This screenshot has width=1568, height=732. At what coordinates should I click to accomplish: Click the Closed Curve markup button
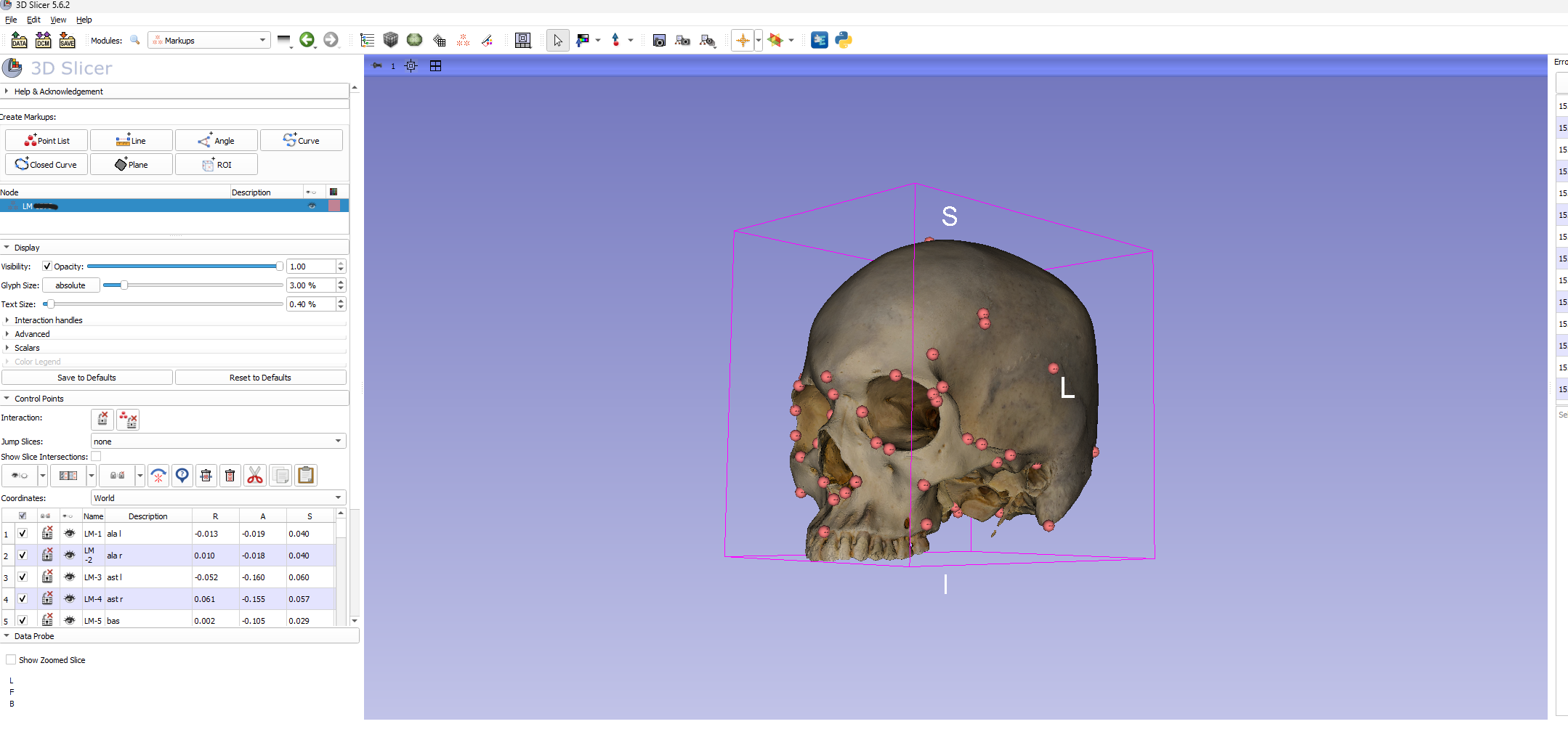[x=47, y=165]
